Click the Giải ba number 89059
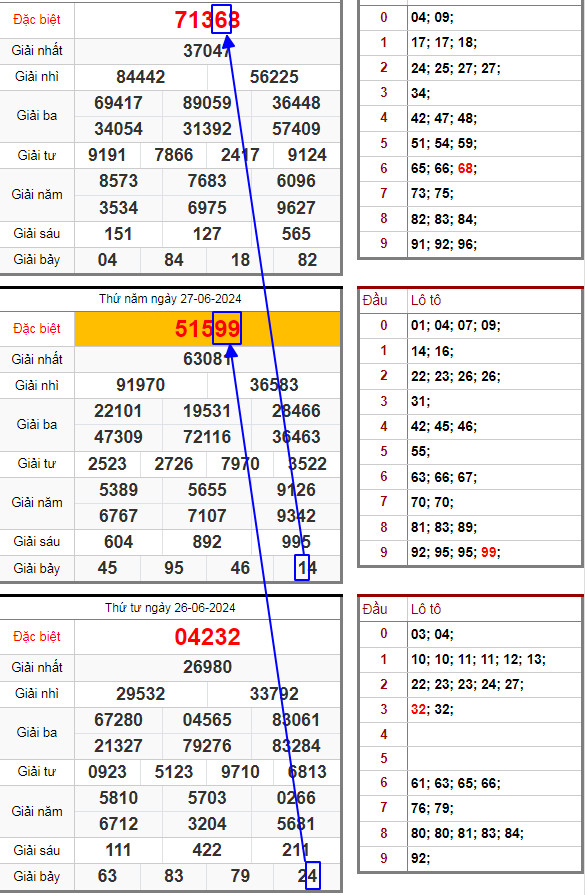 (x=207, y=103)
